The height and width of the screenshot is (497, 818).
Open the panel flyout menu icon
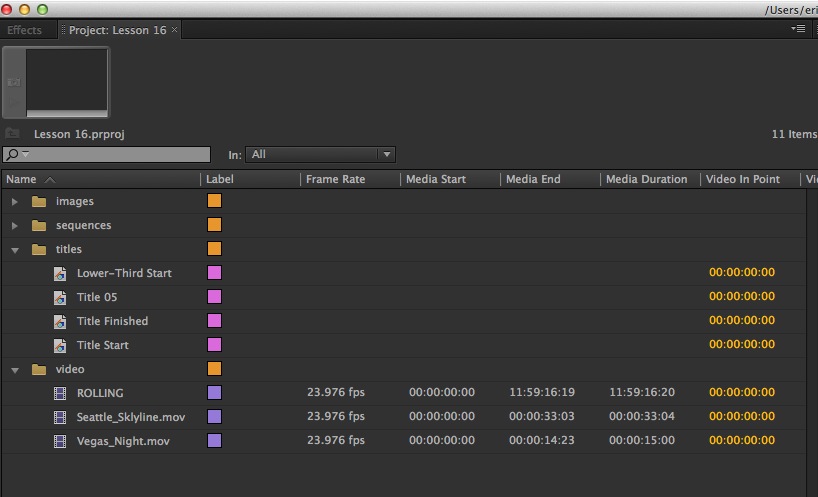[x=798, y=29]
